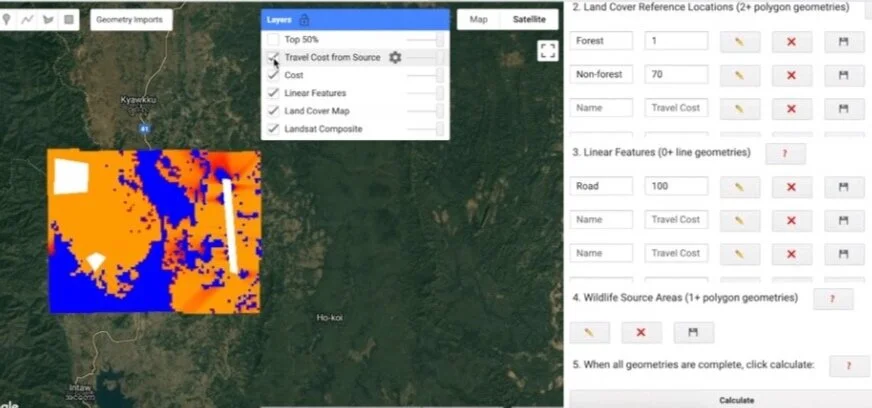The height and width of the screenshot is (408, 872).
Task: Click the Calculate button
Action: tap(736, 400)
